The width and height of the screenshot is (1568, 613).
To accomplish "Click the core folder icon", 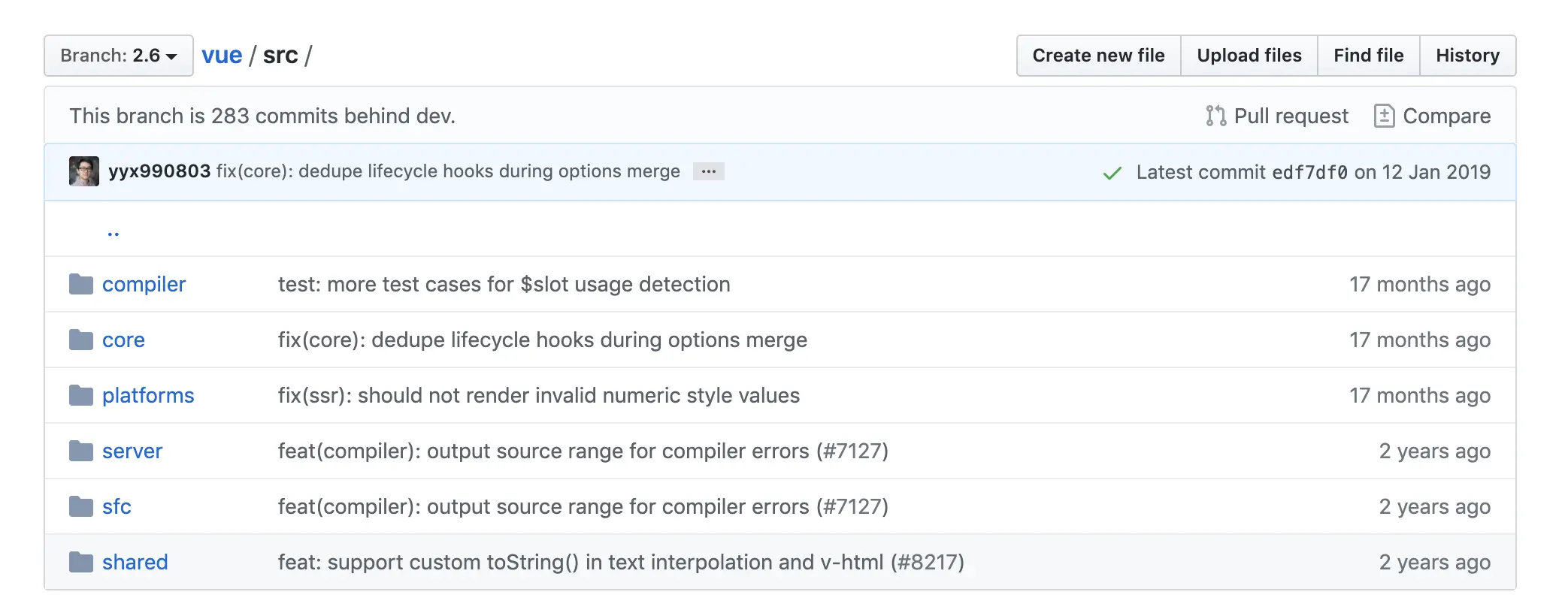I will [81, 340].
